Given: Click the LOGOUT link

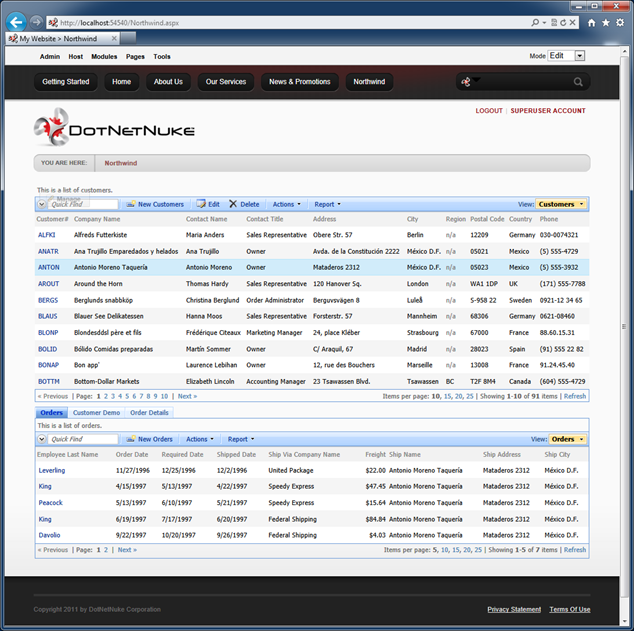Looking at the screenshot, I should pos(489,111).
